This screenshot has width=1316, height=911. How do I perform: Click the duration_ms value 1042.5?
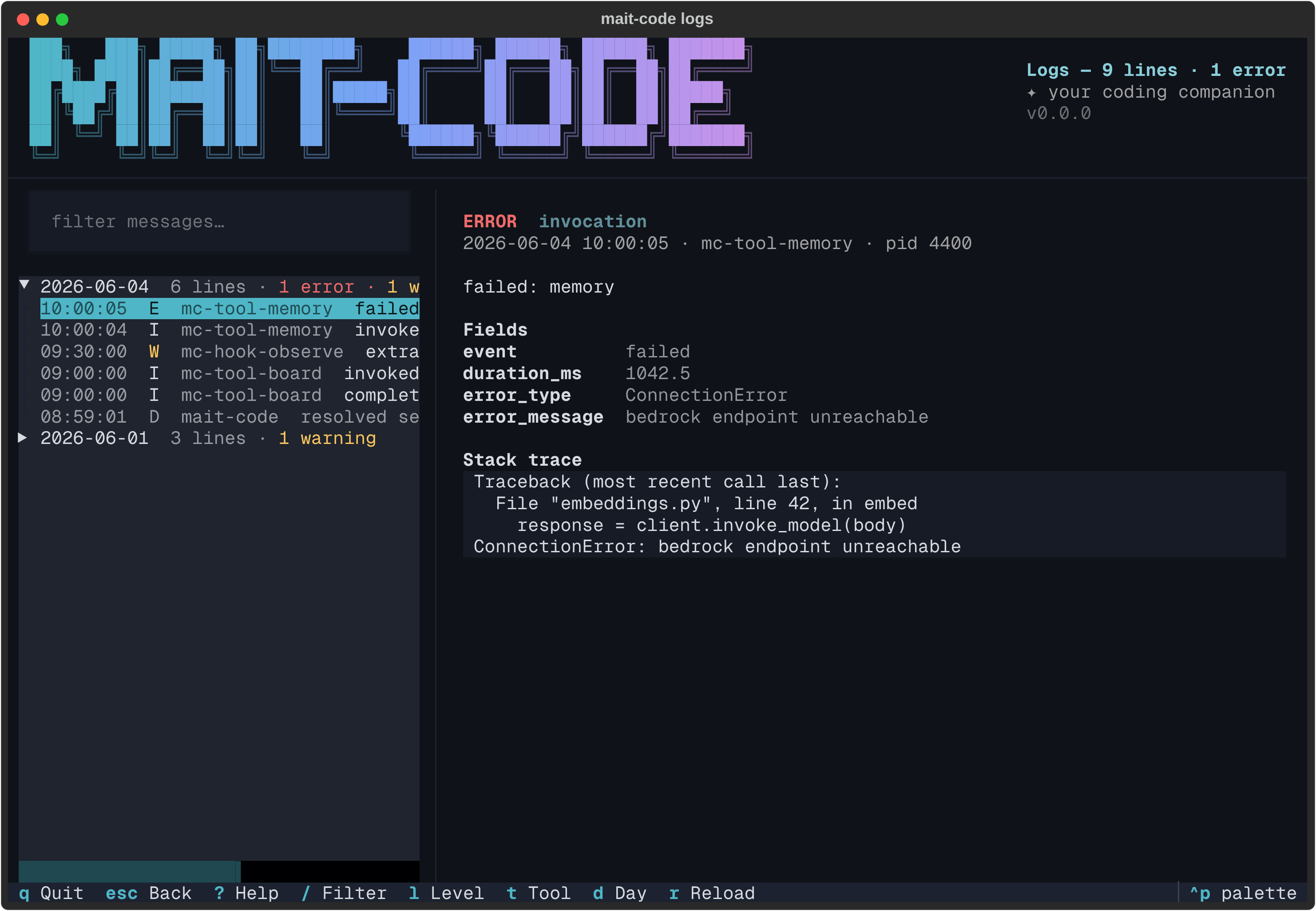658,373
